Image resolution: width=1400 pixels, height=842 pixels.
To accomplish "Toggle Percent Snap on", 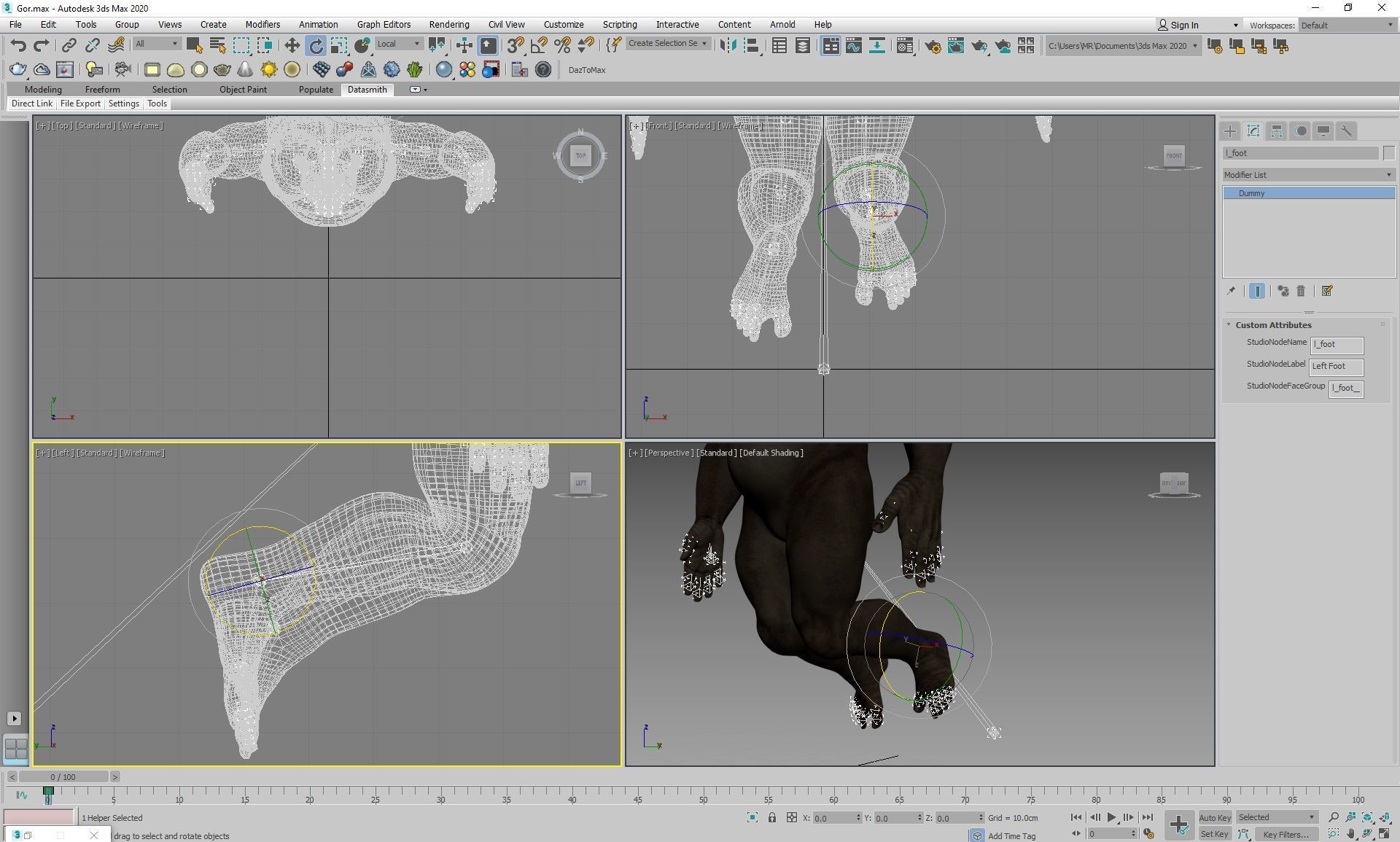I will (562, 46).
